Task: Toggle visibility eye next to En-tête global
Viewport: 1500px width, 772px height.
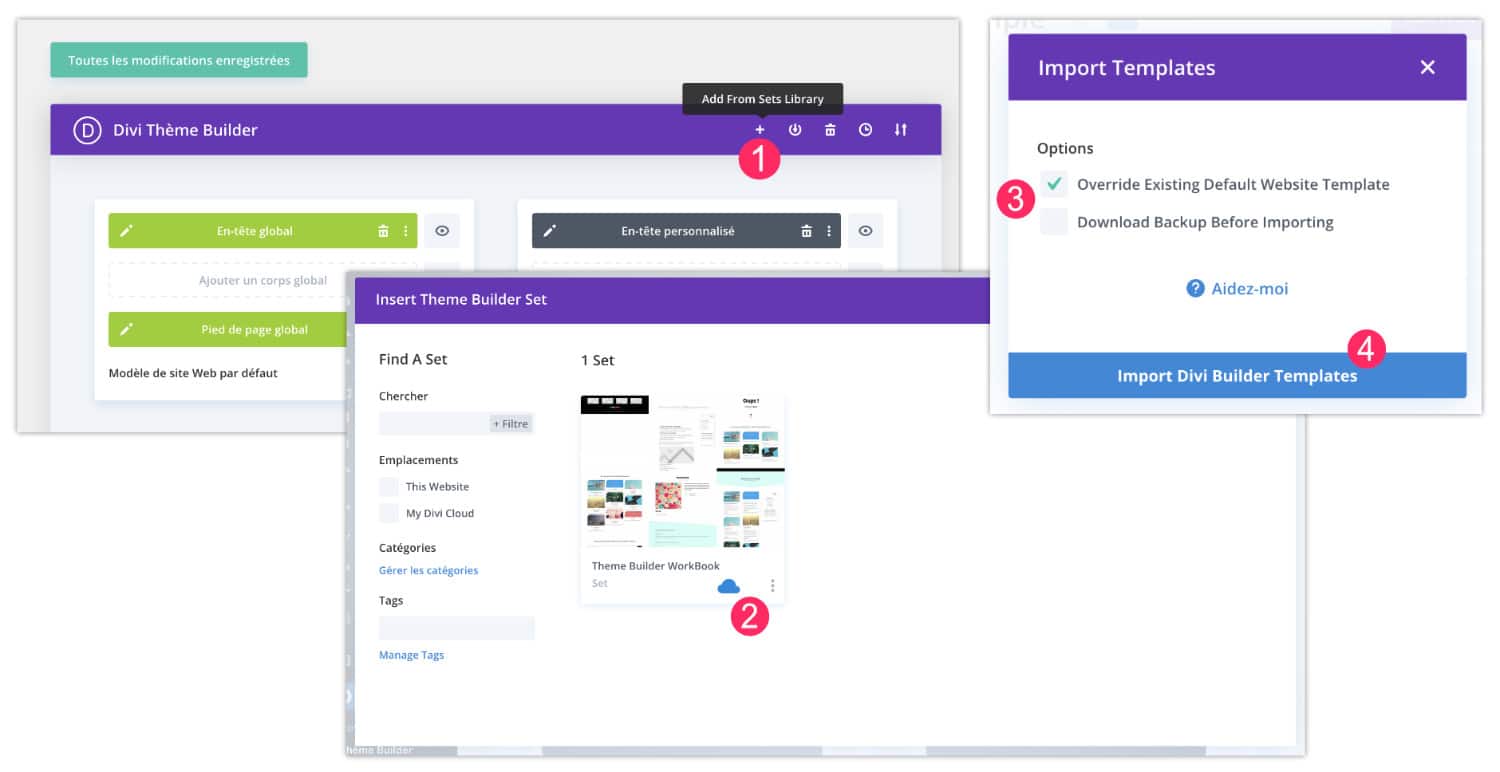Action: click(x=442, y=231)
